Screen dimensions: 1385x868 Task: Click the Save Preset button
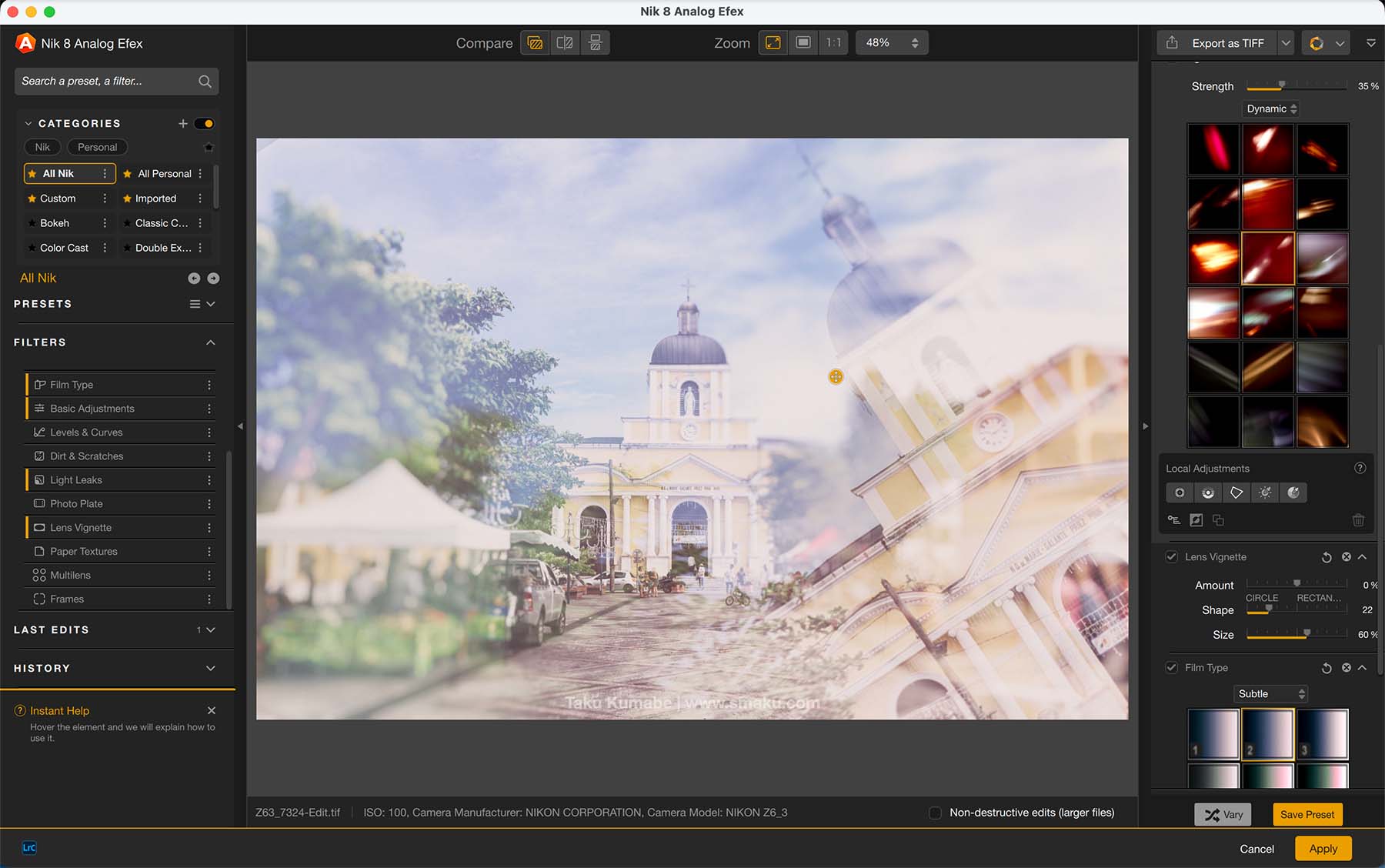[x=1307, y=814]
